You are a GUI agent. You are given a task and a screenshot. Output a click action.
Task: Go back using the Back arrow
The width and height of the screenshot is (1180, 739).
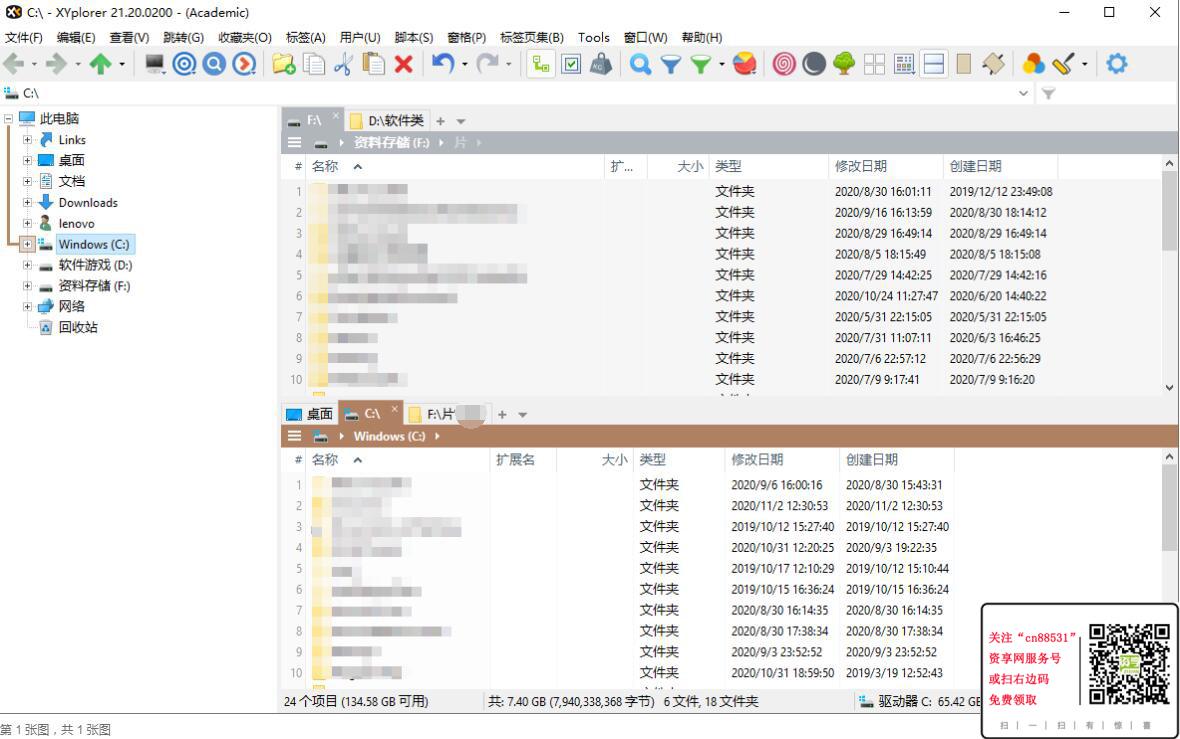14,64
